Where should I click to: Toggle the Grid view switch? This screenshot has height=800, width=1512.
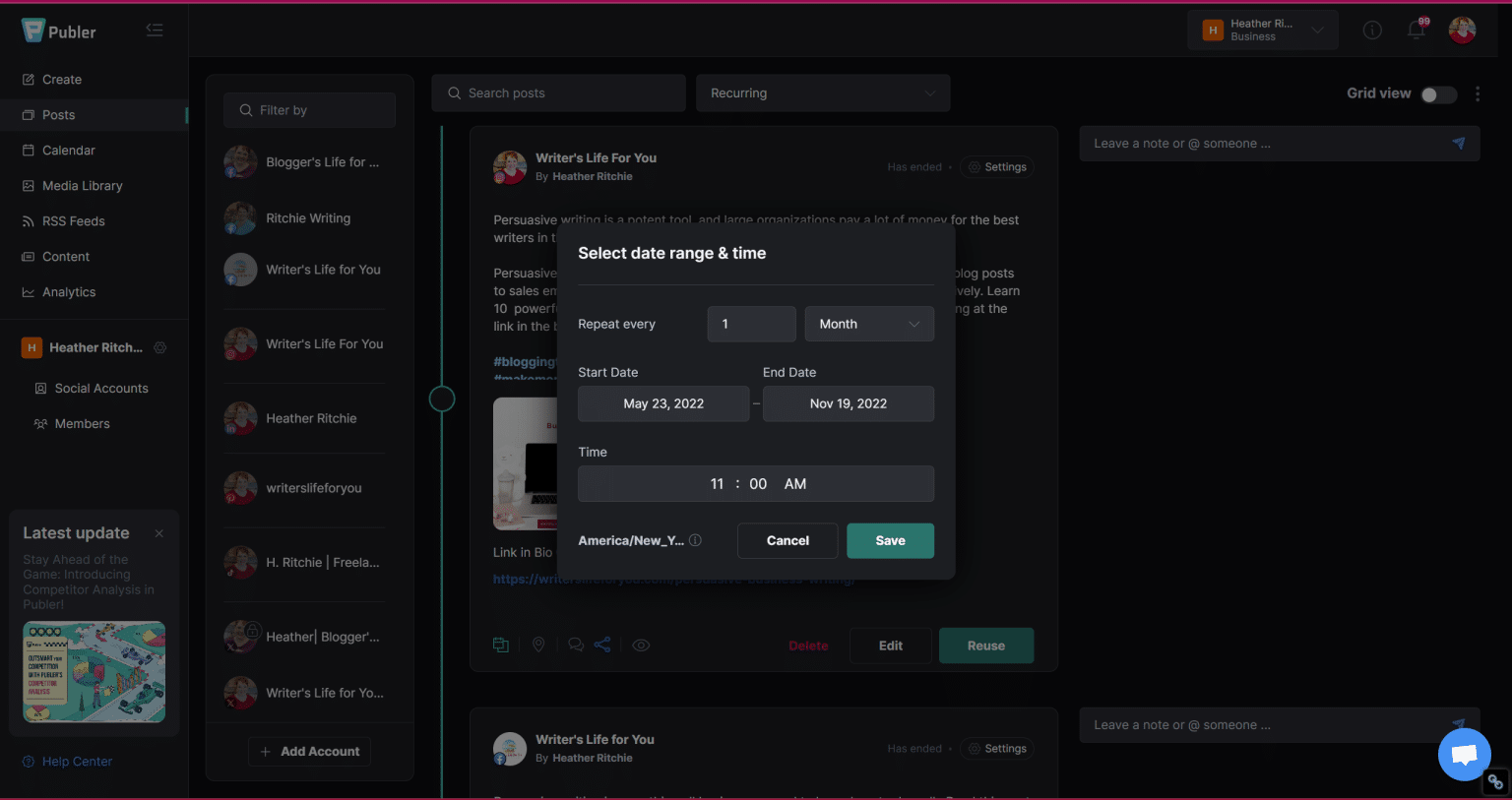(1438, 94)
